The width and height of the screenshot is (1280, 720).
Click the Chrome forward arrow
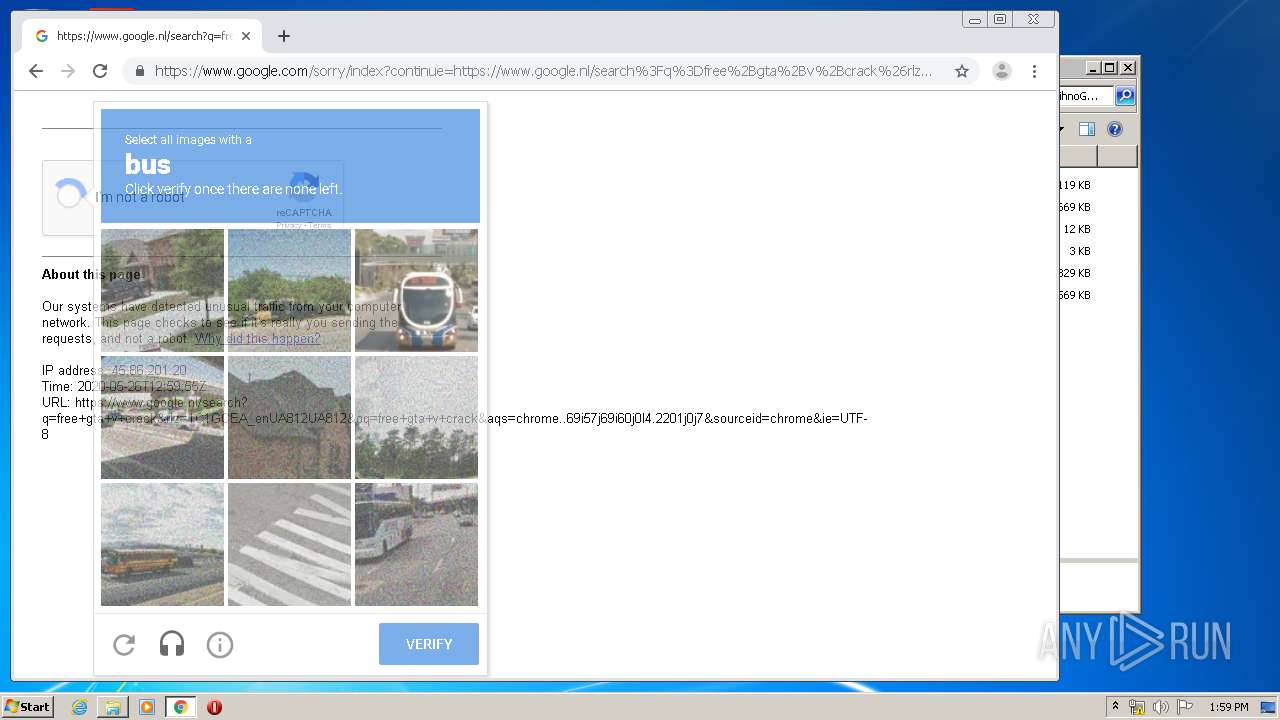[68, 71]
